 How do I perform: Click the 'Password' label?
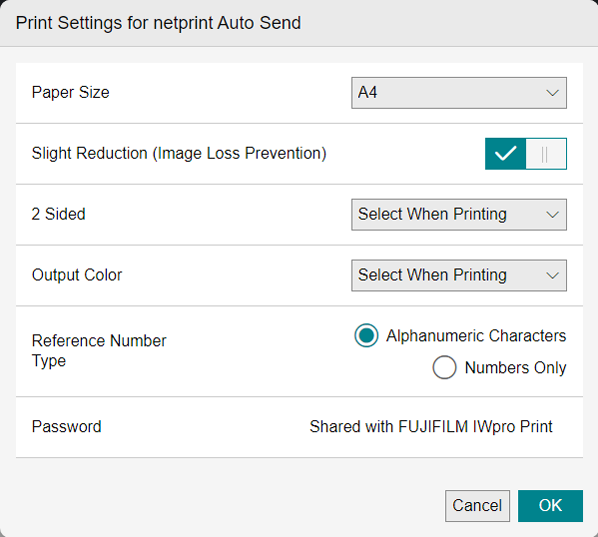[x=66, y=426]
